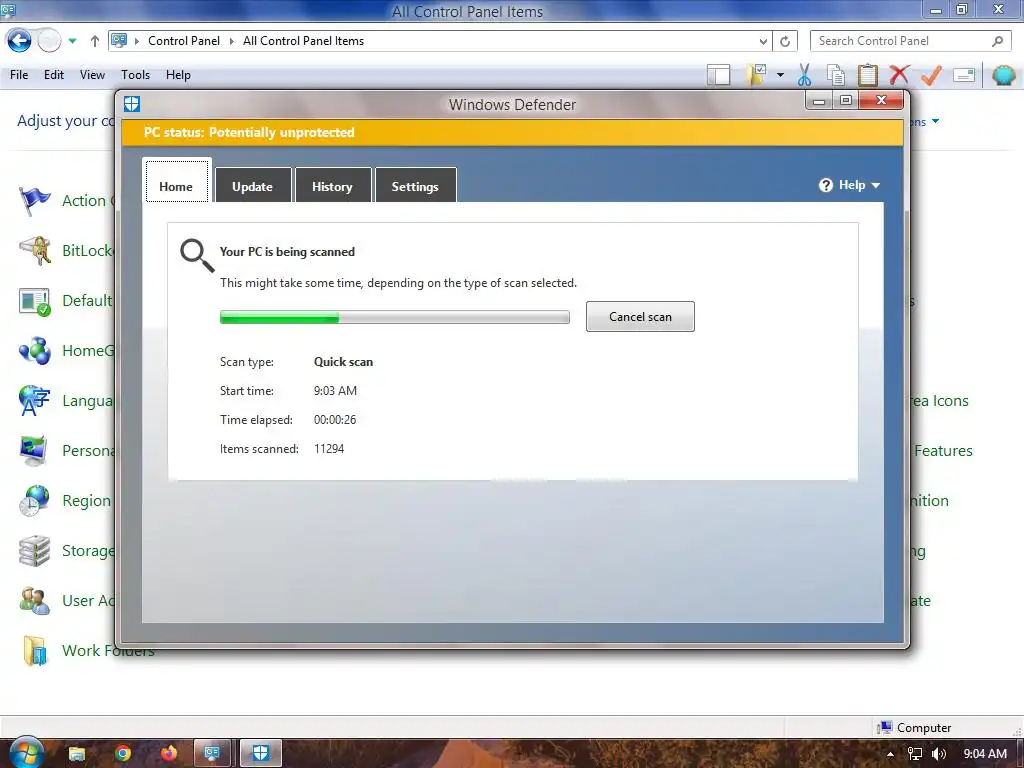Image resolution: width=1024 pixels, height=768 pixels.
Task: Open the Action Center flag icon
Action: [34, 200]
